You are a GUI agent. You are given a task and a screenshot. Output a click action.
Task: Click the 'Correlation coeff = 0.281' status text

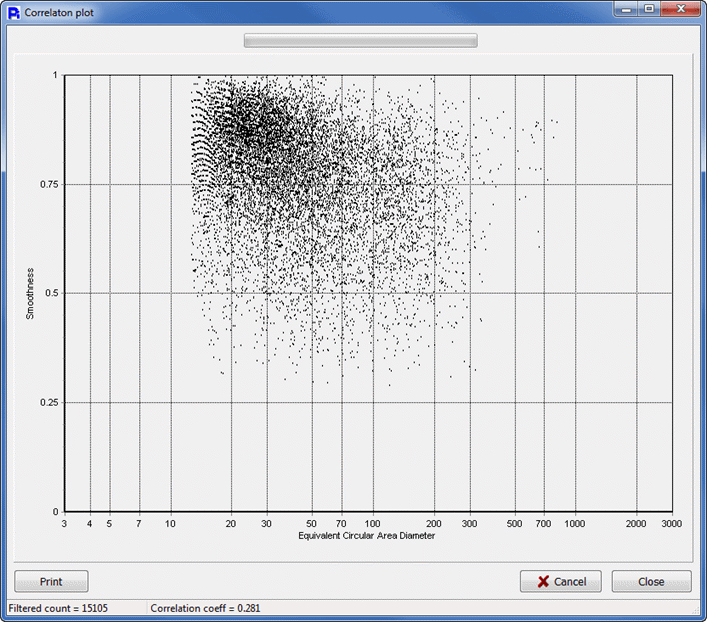click(x=205, y=608)
